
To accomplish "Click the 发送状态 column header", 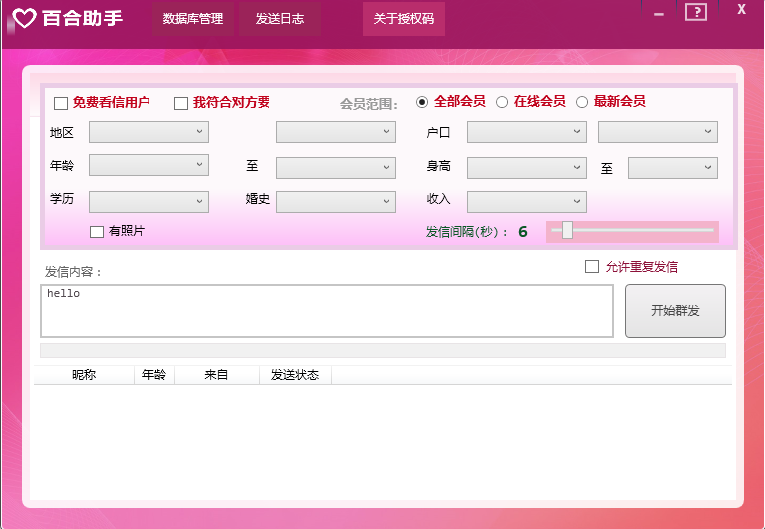I will 295,375.
